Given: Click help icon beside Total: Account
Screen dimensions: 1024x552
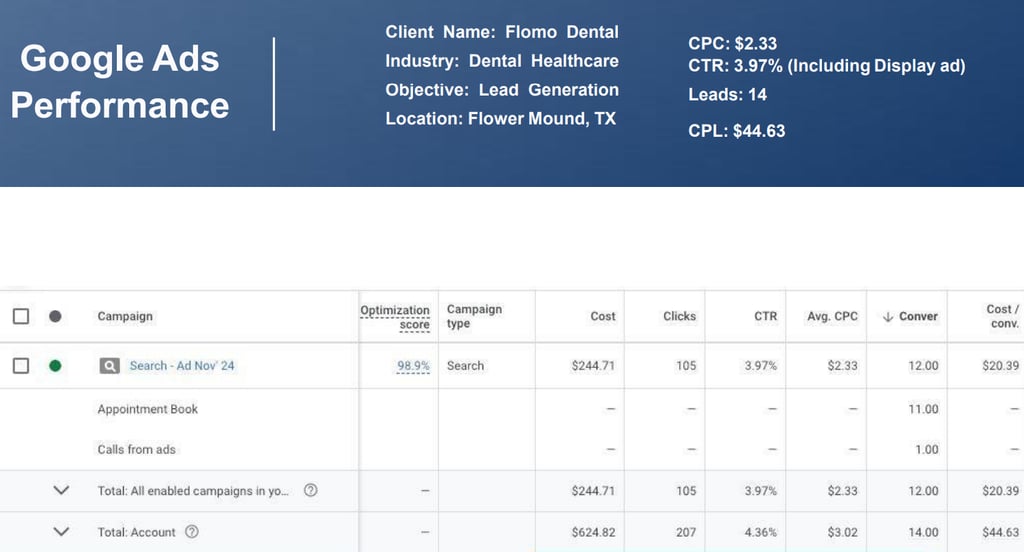Looking at the screenshot, I should click(x=192, y=532).
